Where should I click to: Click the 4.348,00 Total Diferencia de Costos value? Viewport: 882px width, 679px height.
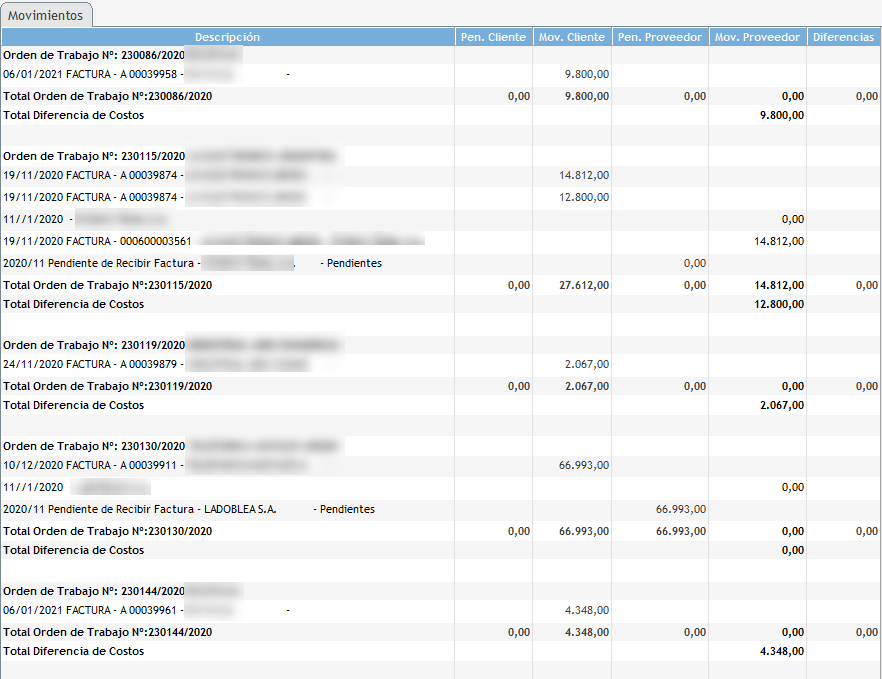coord(782,651)
